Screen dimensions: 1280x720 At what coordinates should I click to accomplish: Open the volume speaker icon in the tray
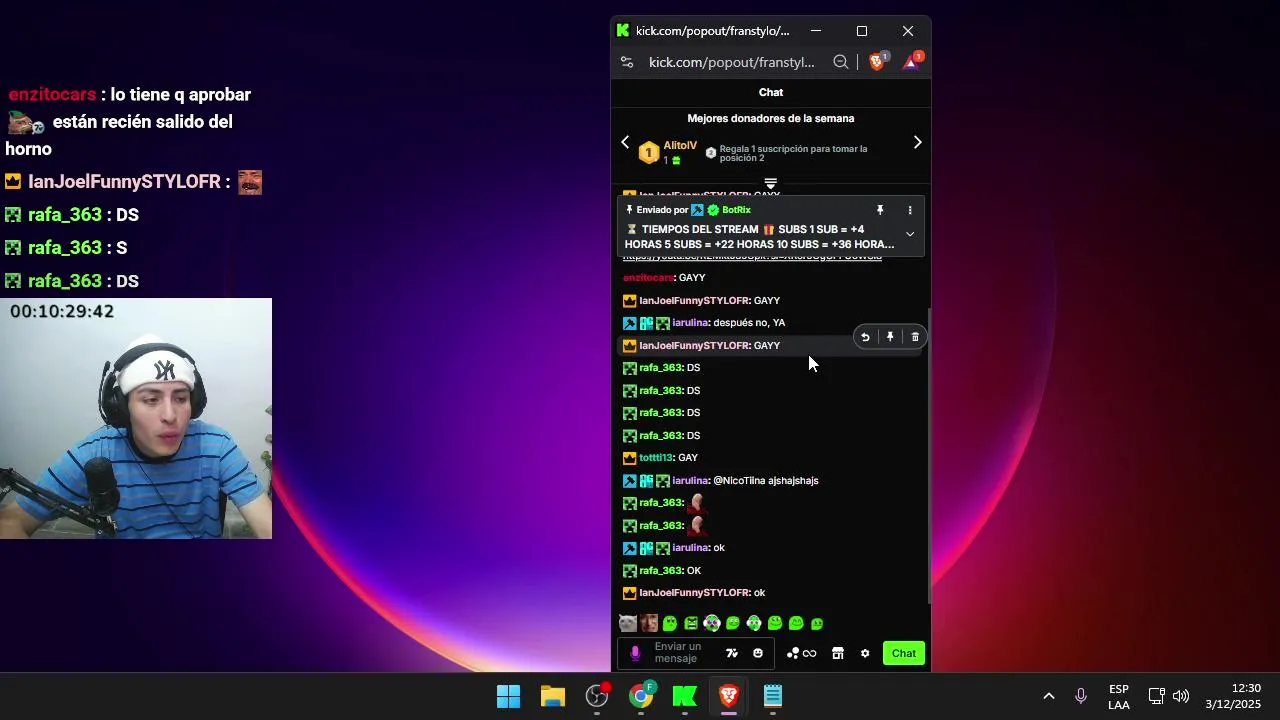(x=1181, y=696)
